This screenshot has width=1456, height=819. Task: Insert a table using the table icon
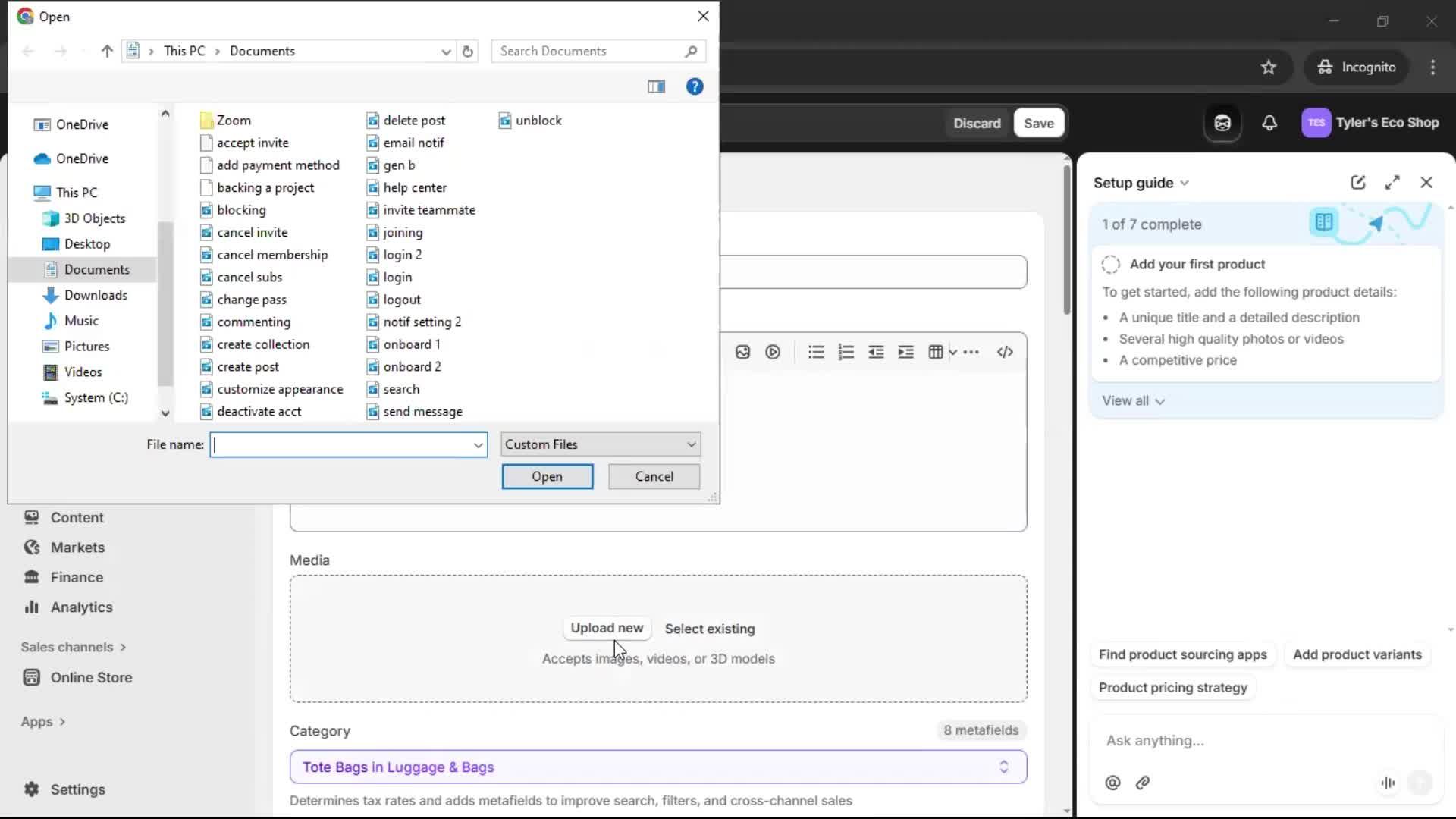935,351
